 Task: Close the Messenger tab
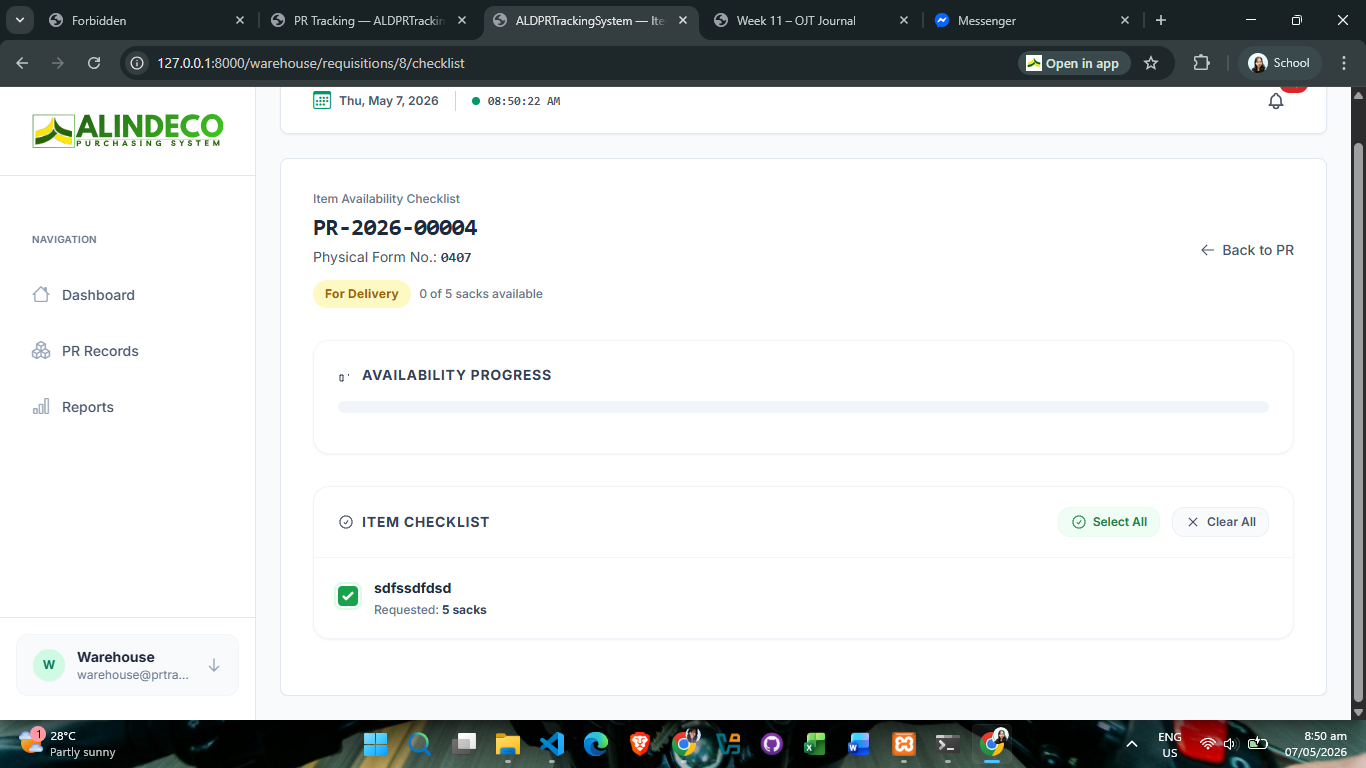[x=1125, y=20]
